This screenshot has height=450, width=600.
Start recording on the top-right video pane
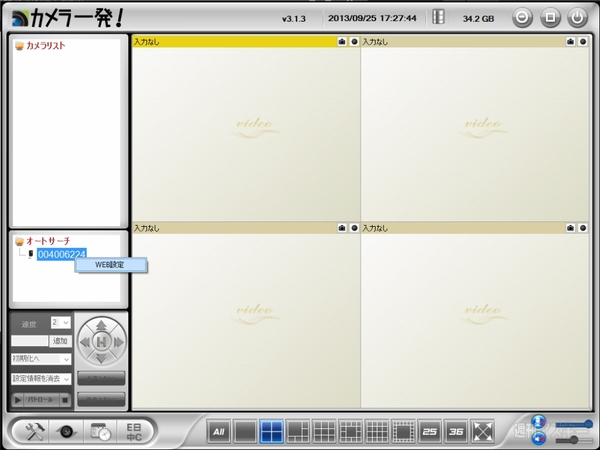tap(583, 41)
